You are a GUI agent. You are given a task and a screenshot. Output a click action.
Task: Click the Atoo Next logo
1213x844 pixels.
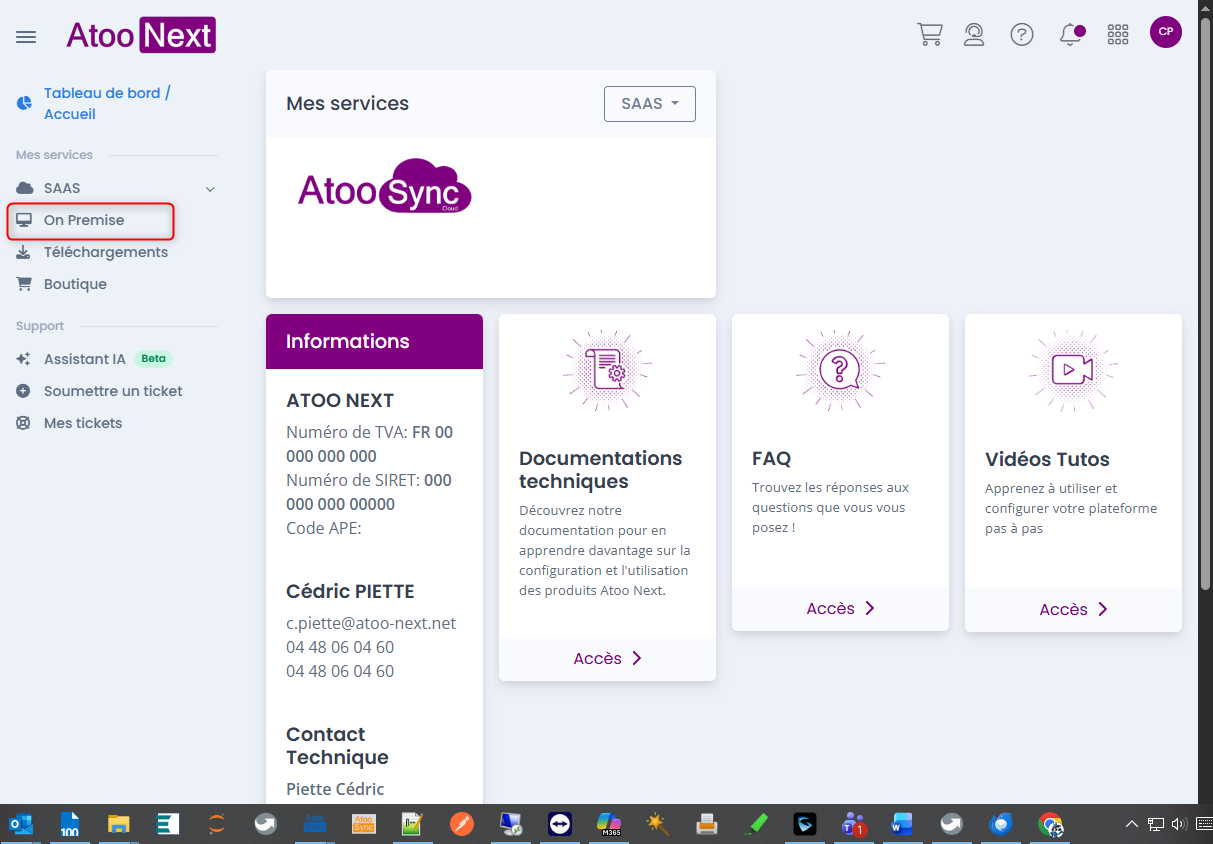[x=141, y=36]
